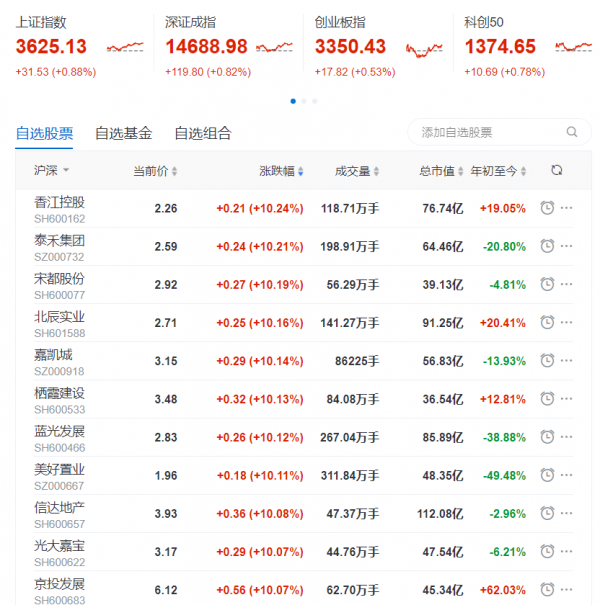
Task: Set alert reminder for 美好置业
Action: (547, 475)
